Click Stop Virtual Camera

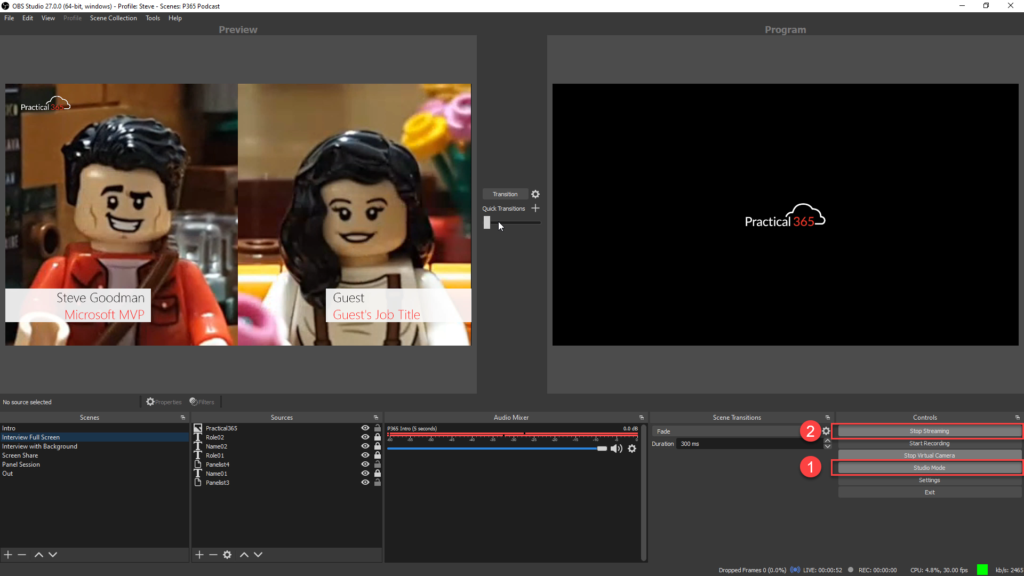coord(929,455)
